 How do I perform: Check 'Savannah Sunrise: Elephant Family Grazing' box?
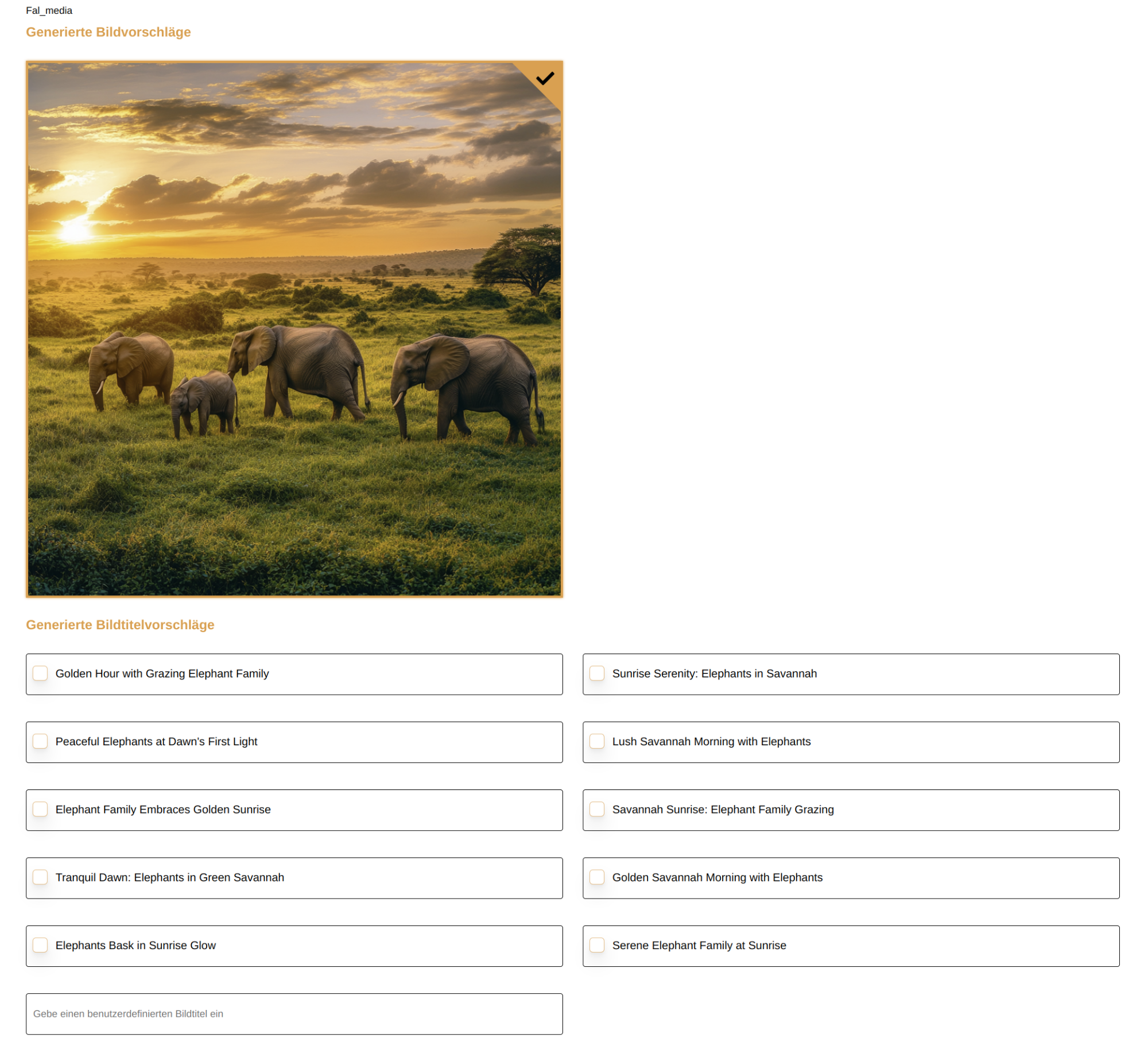[x=597, y=809]
